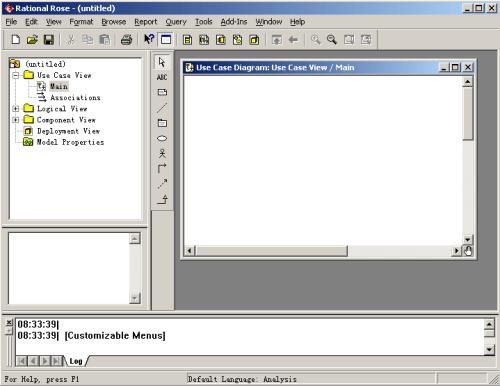The image size is (500, 386).
Task: Save the model with the floppy icon
Action: point(49,40)
